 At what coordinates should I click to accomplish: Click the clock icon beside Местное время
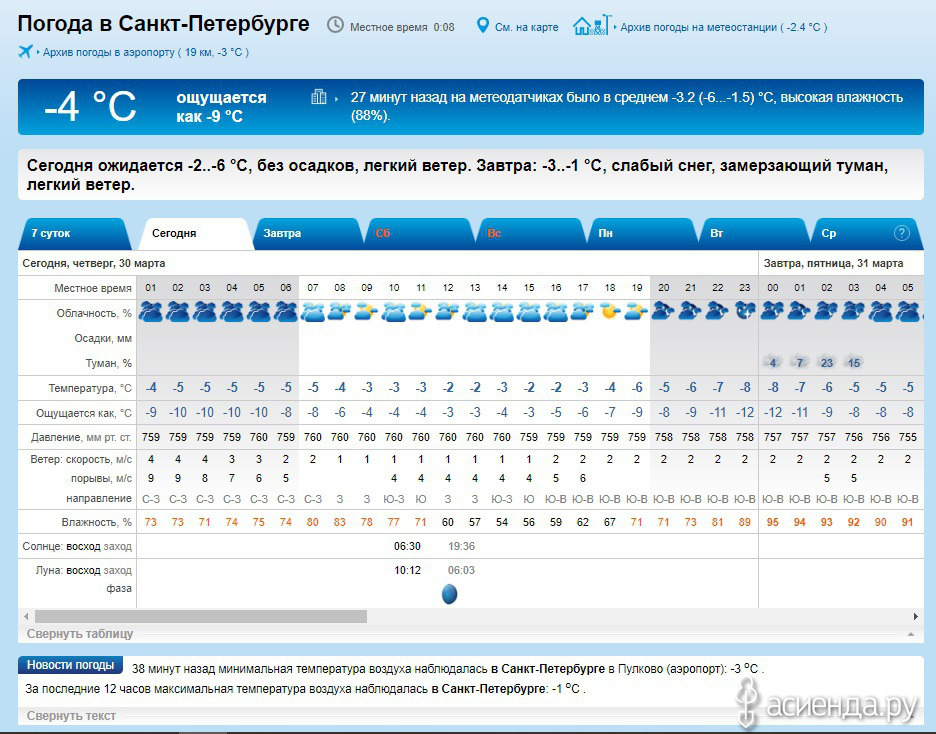pos(335,25)
